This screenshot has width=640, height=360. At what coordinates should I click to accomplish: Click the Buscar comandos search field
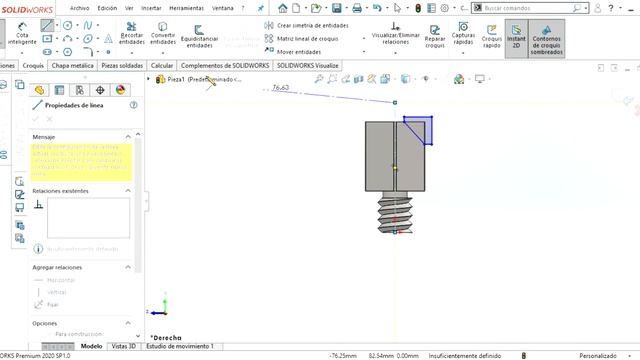point(530,8)
